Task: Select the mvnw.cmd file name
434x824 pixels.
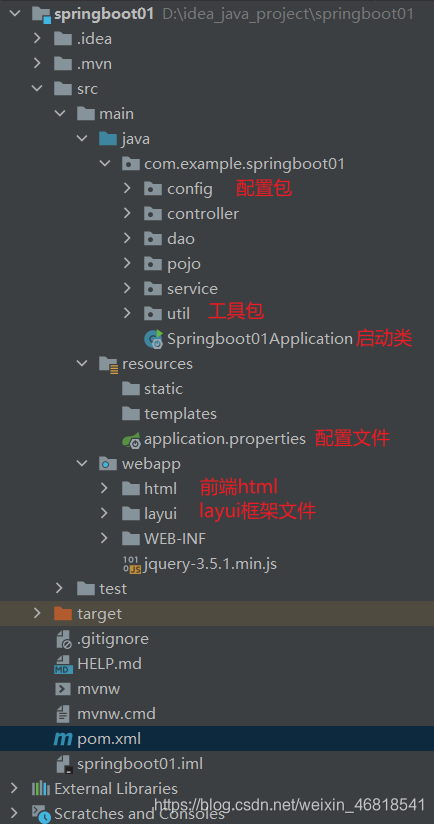Action: (116, 714)
